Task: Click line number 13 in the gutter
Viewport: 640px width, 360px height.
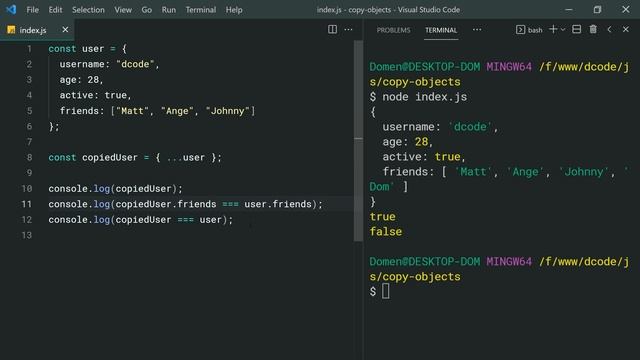Action: 27,235
